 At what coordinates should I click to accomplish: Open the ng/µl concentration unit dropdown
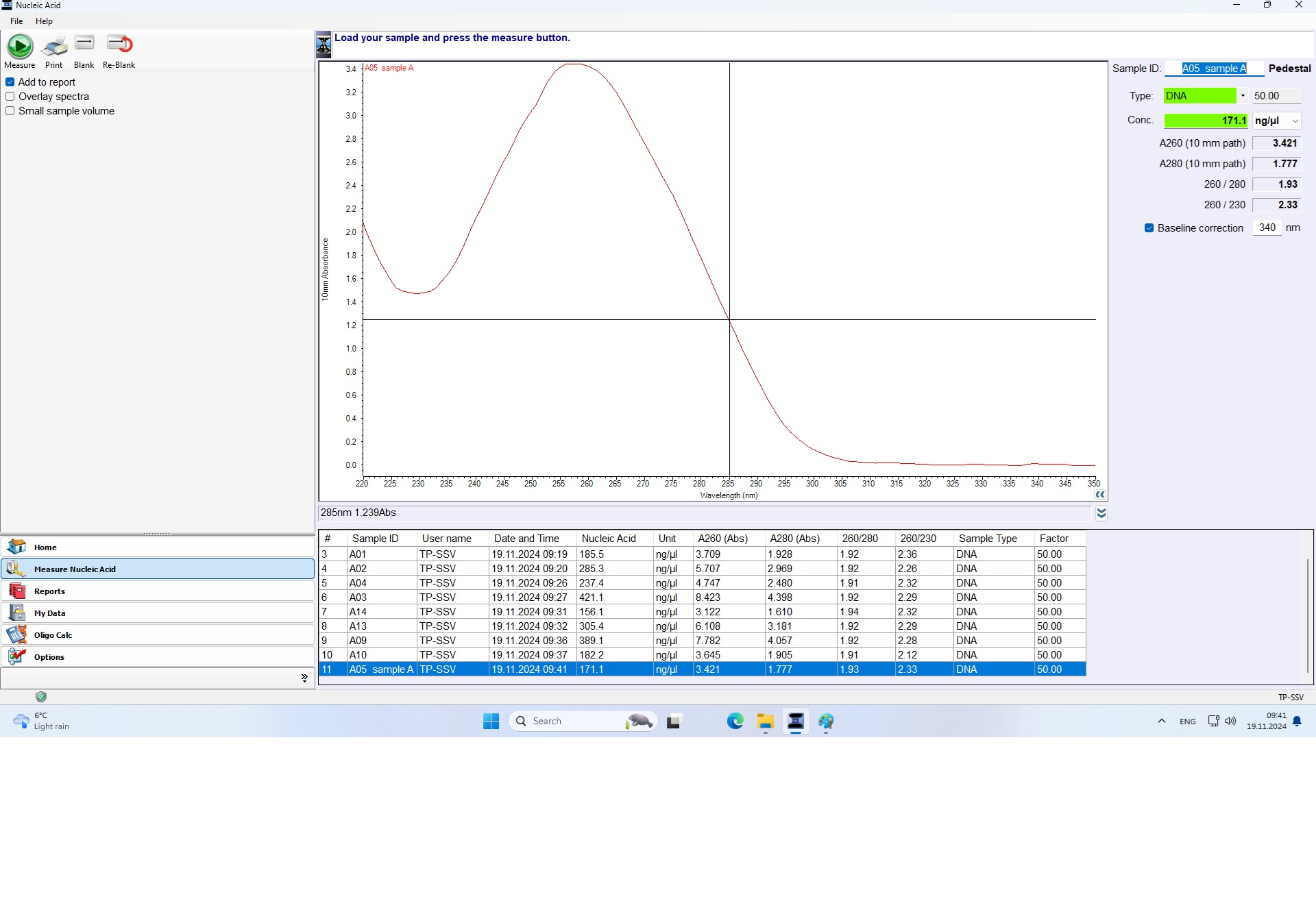[x=1295, y=121]
